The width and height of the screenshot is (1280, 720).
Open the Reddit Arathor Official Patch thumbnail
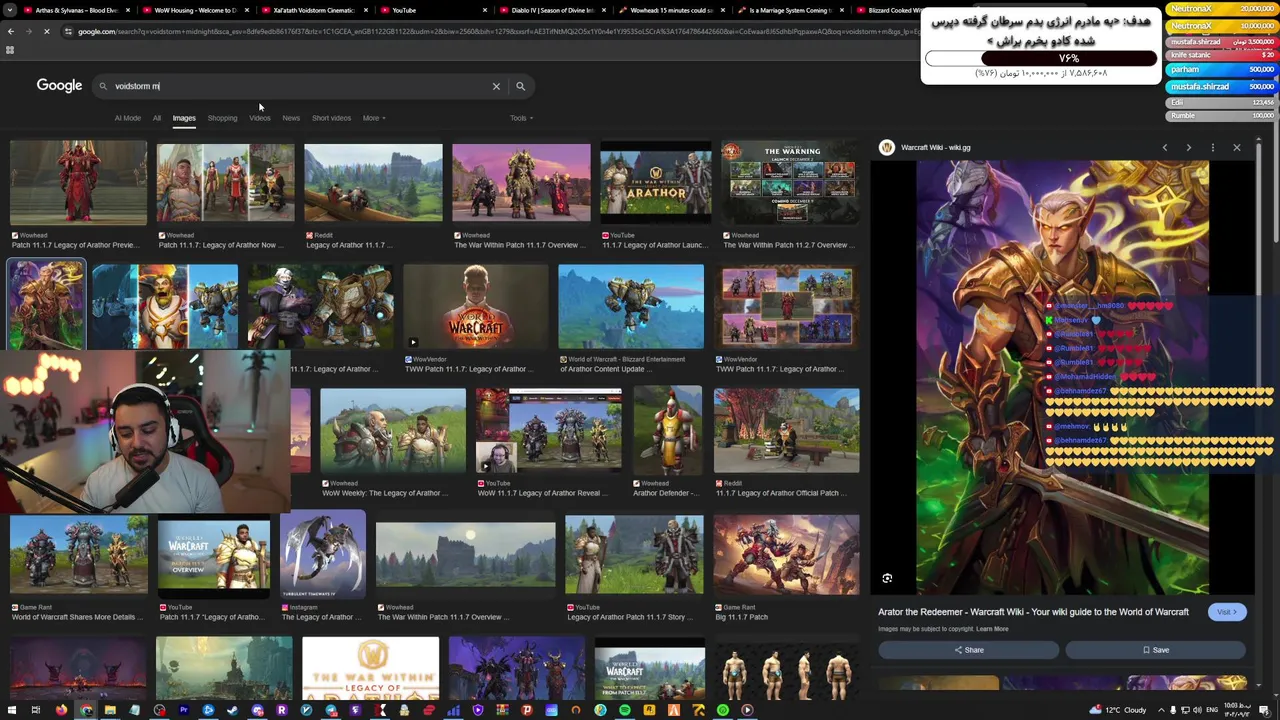[x=786, y=430]
